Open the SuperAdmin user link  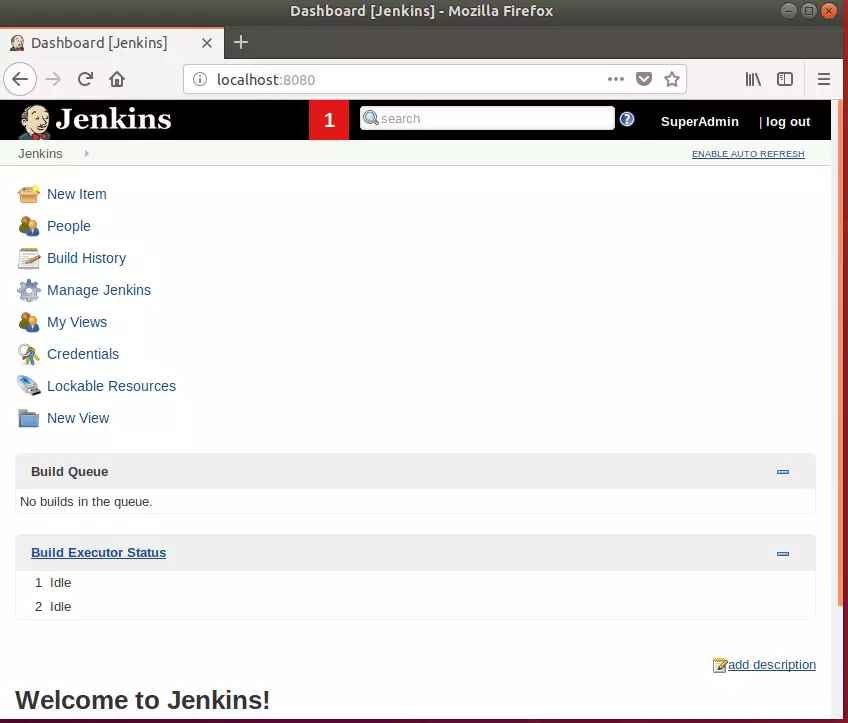tap(700, 122)
